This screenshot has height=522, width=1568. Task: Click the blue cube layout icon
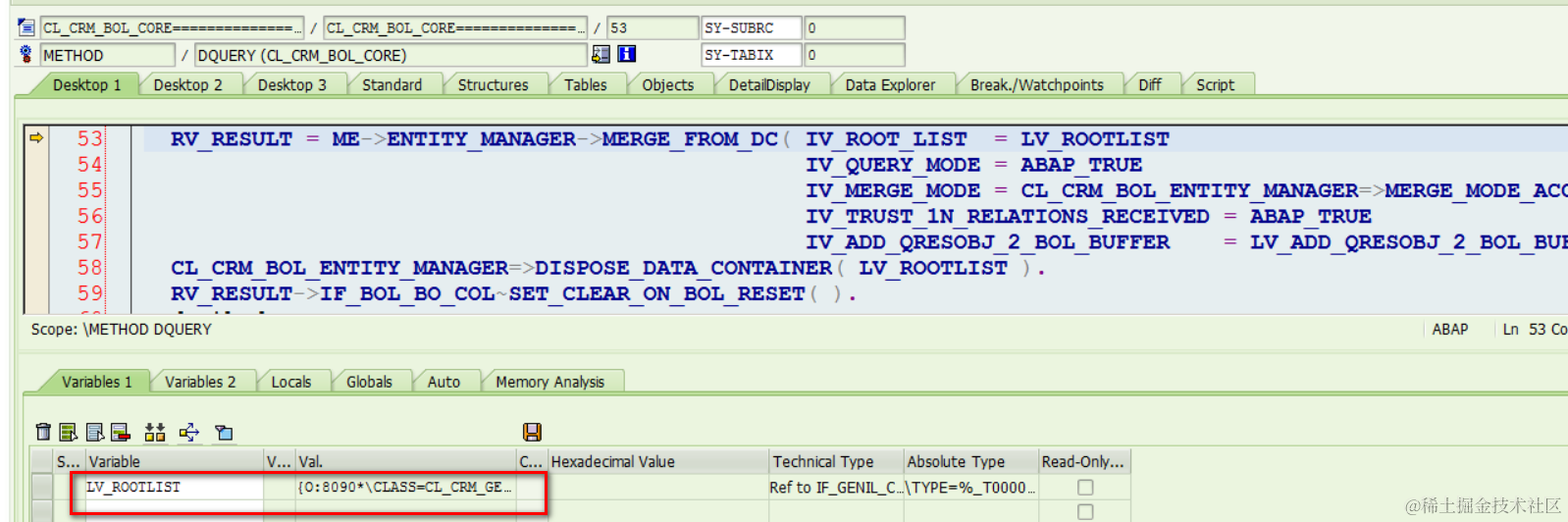tap(225, 432)
